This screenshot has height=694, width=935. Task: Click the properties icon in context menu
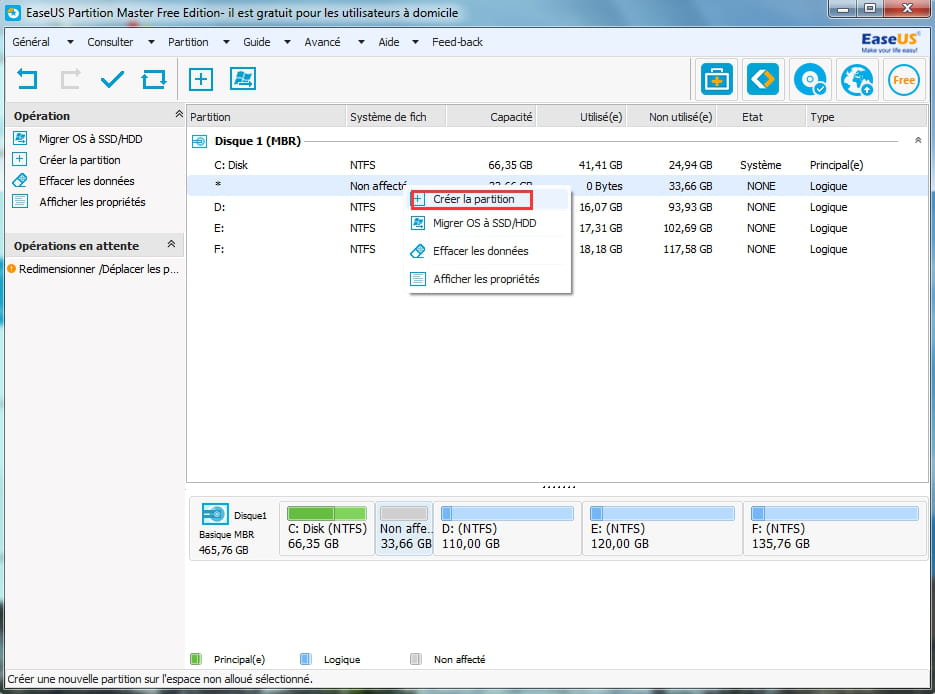point(418,278)
